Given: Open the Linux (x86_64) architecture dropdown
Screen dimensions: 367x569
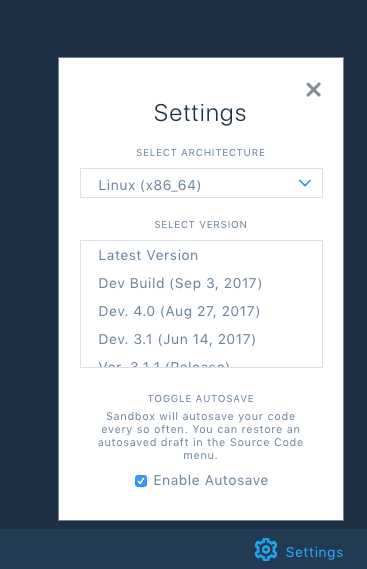Looking at the screenshot, I should point(201,183).
